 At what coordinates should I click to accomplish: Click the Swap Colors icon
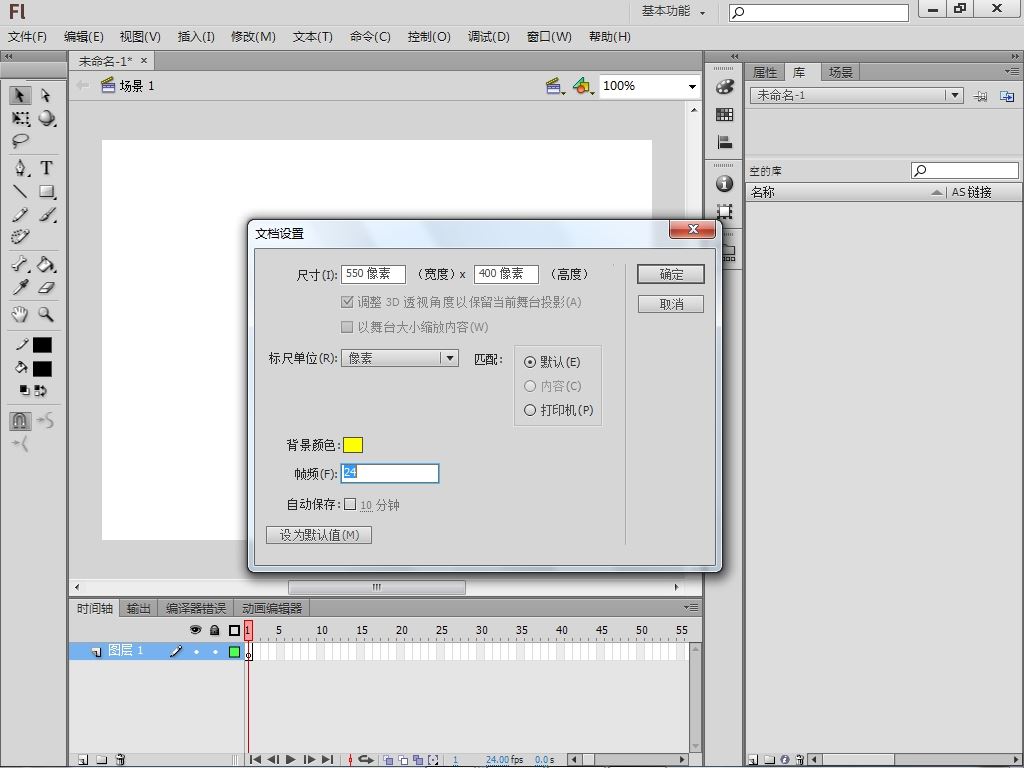40,391
